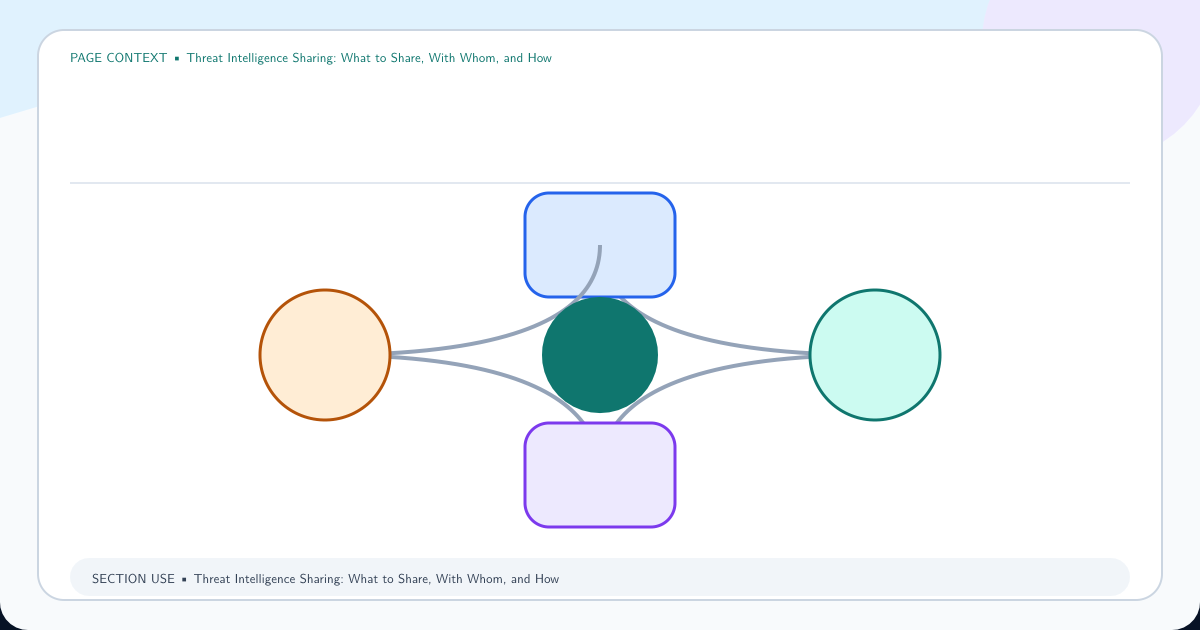
Task: Select the mint green circle node
Action: 875,355
